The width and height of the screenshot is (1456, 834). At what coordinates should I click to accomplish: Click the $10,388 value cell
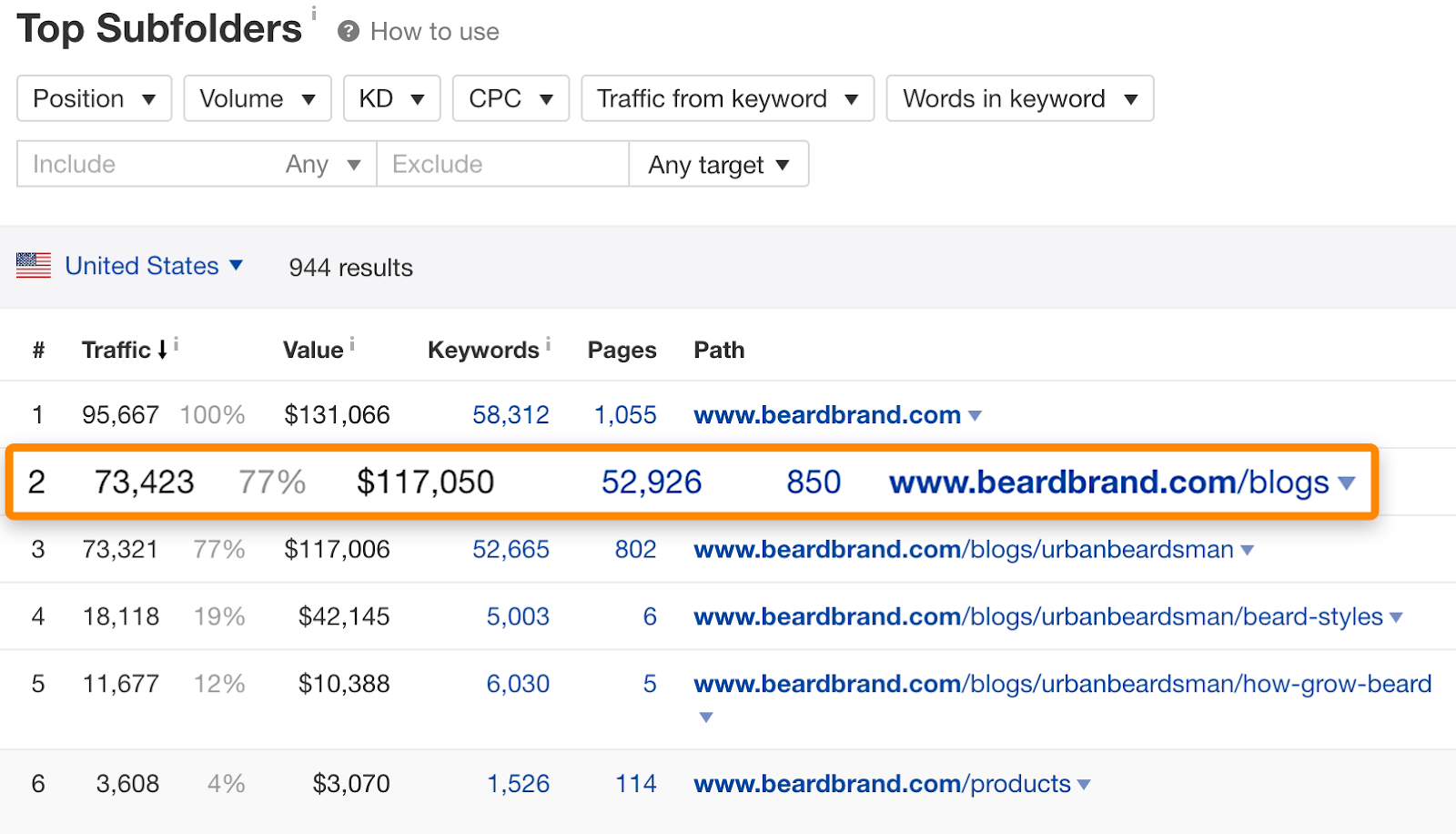[344, 684]
